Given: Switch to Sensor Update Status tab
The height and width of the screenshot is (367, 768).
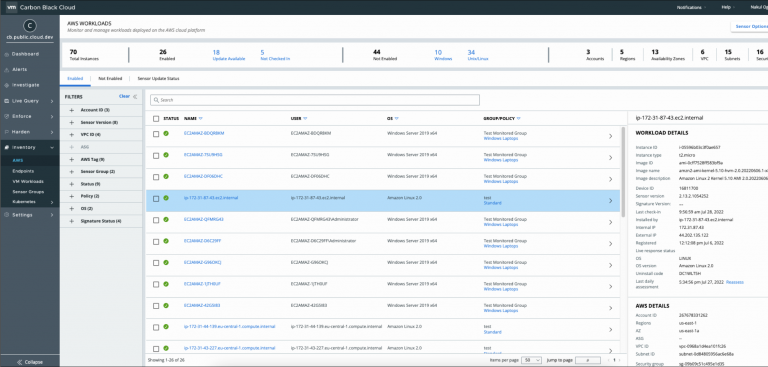Looking at the screenshot, I should tap(158, 78).
